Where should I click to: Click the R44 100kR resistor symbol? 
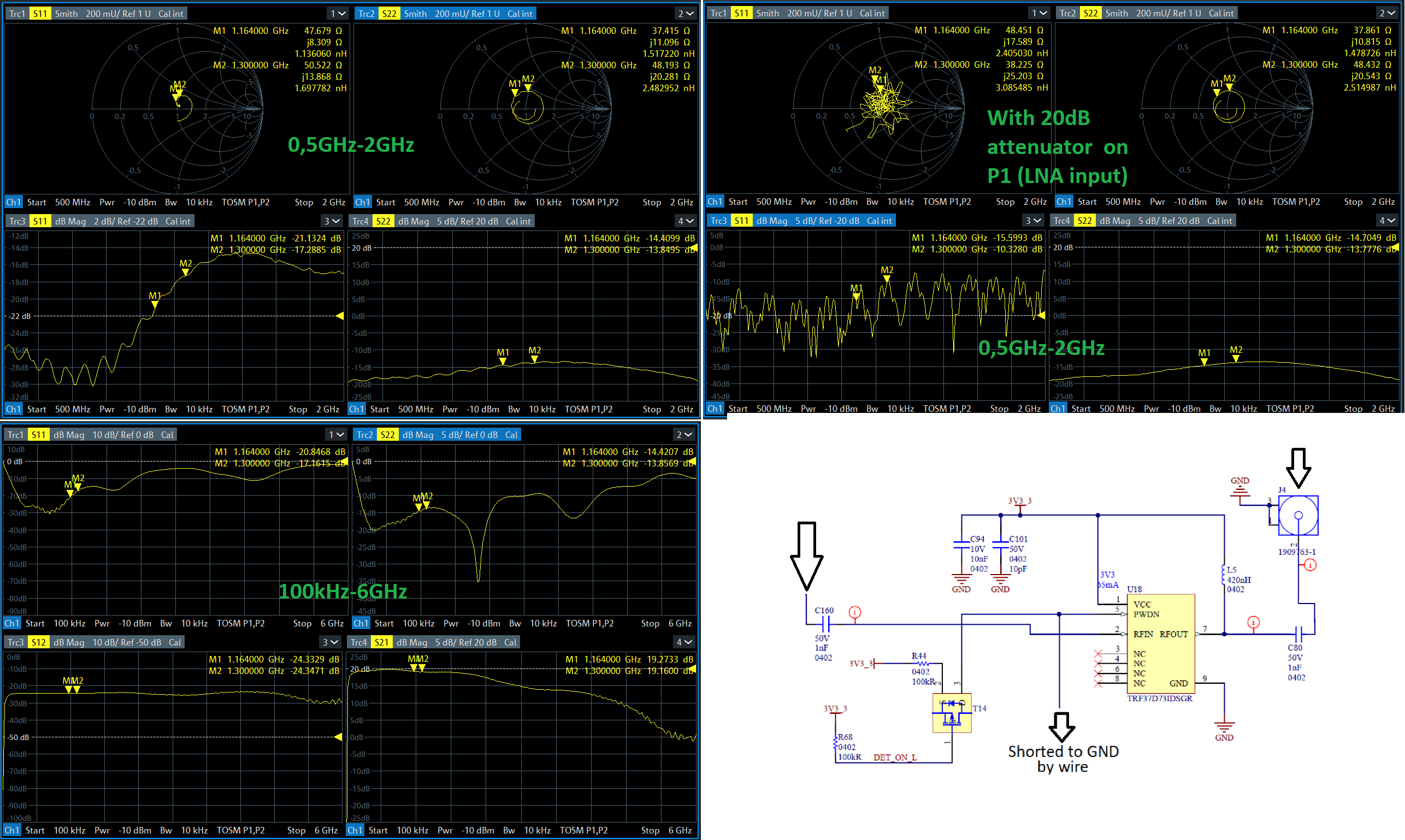coord(923,664)
